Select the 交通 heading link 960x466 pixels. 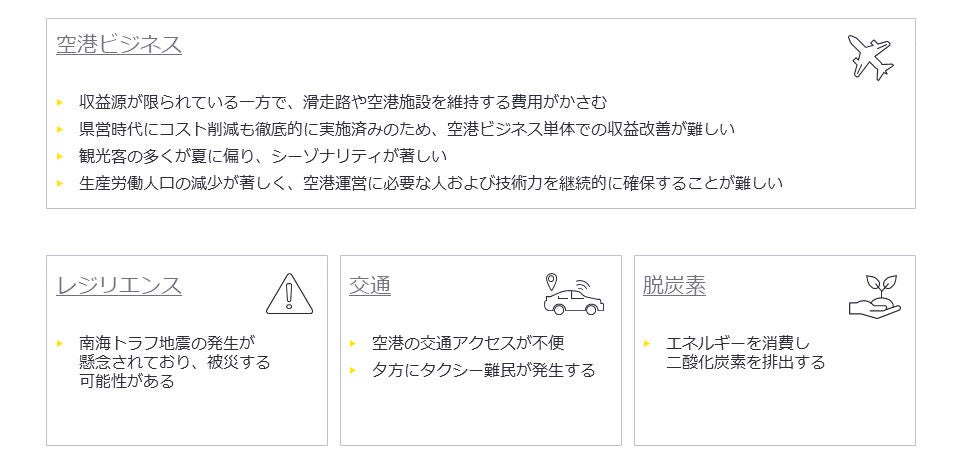tap(370, 286)
